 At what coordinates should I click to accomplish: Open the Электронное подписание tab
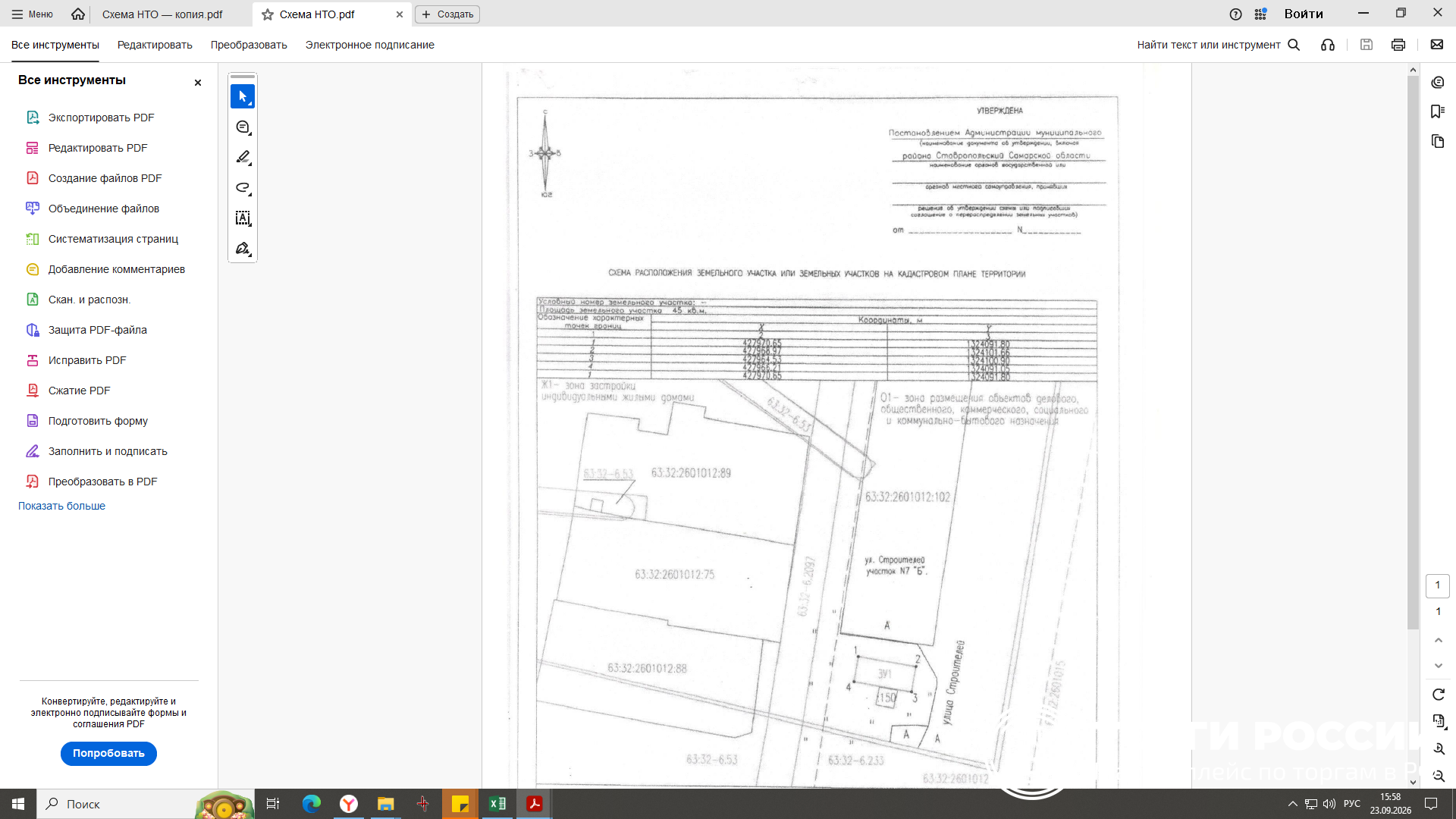370,45
